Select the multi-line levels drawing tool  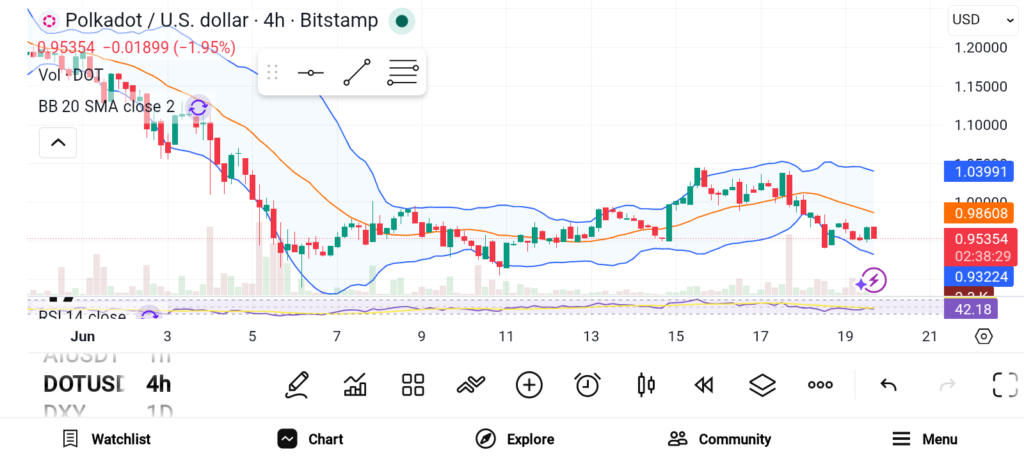(403, 72)
